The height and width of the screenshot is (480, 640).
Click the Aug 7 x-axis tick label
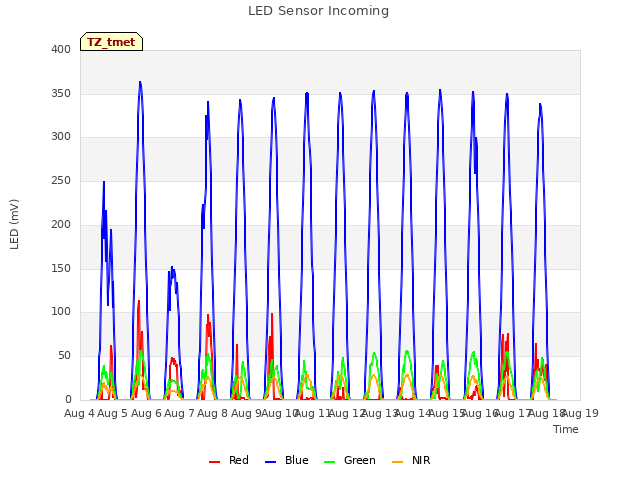[x=179, y=413]
